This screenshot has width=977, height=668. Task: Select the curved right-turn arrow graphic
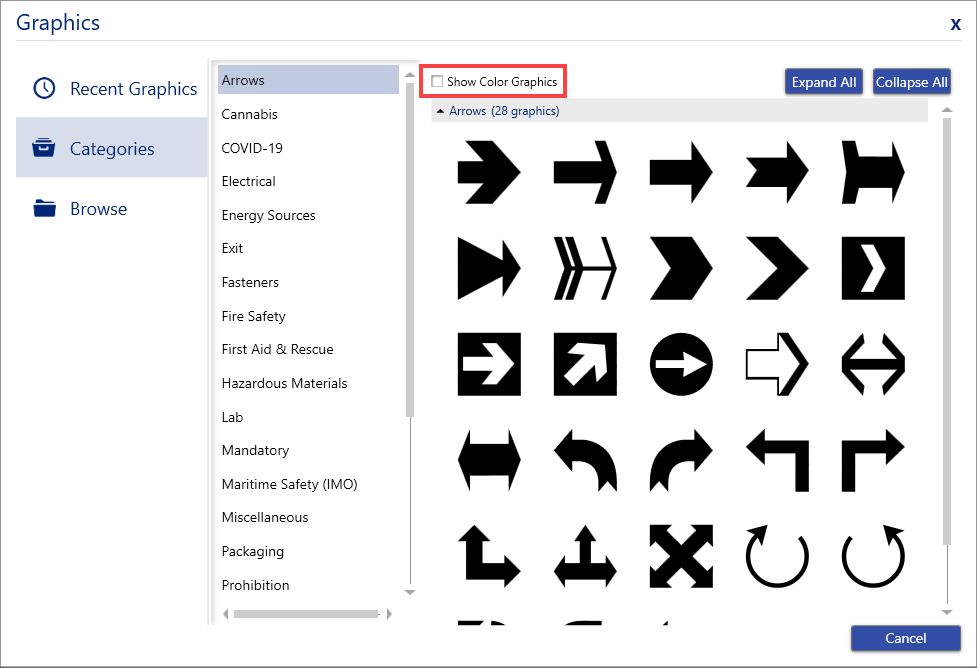click(681, 460)
